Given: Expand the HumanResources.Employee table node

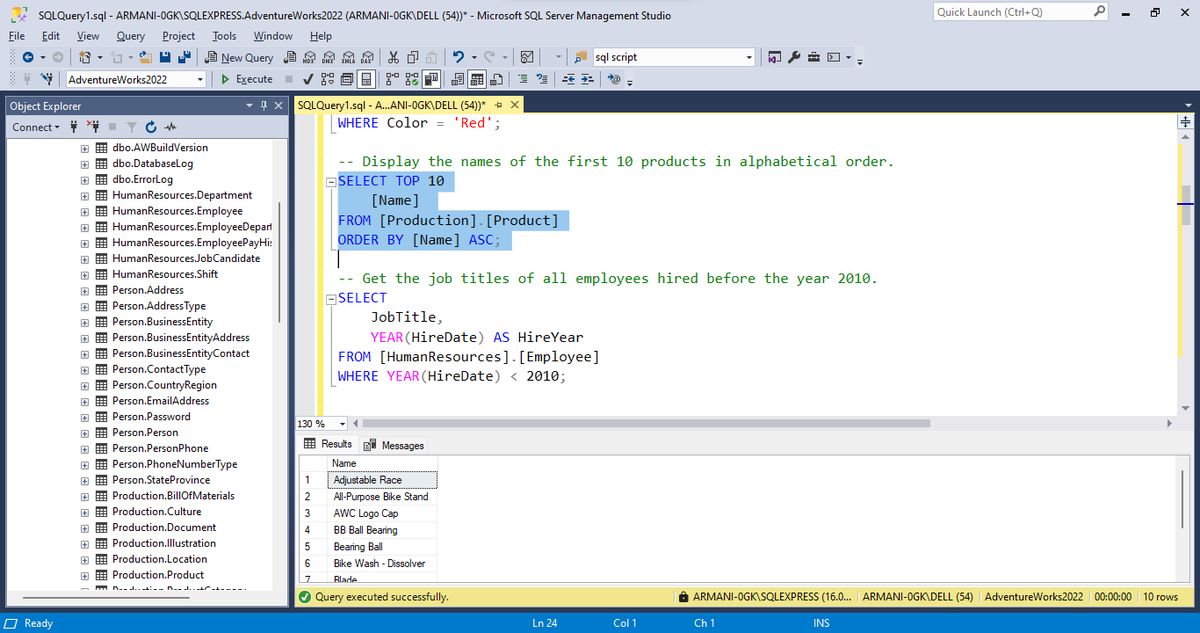Looking at the screenshot, I should pos(86,211).
